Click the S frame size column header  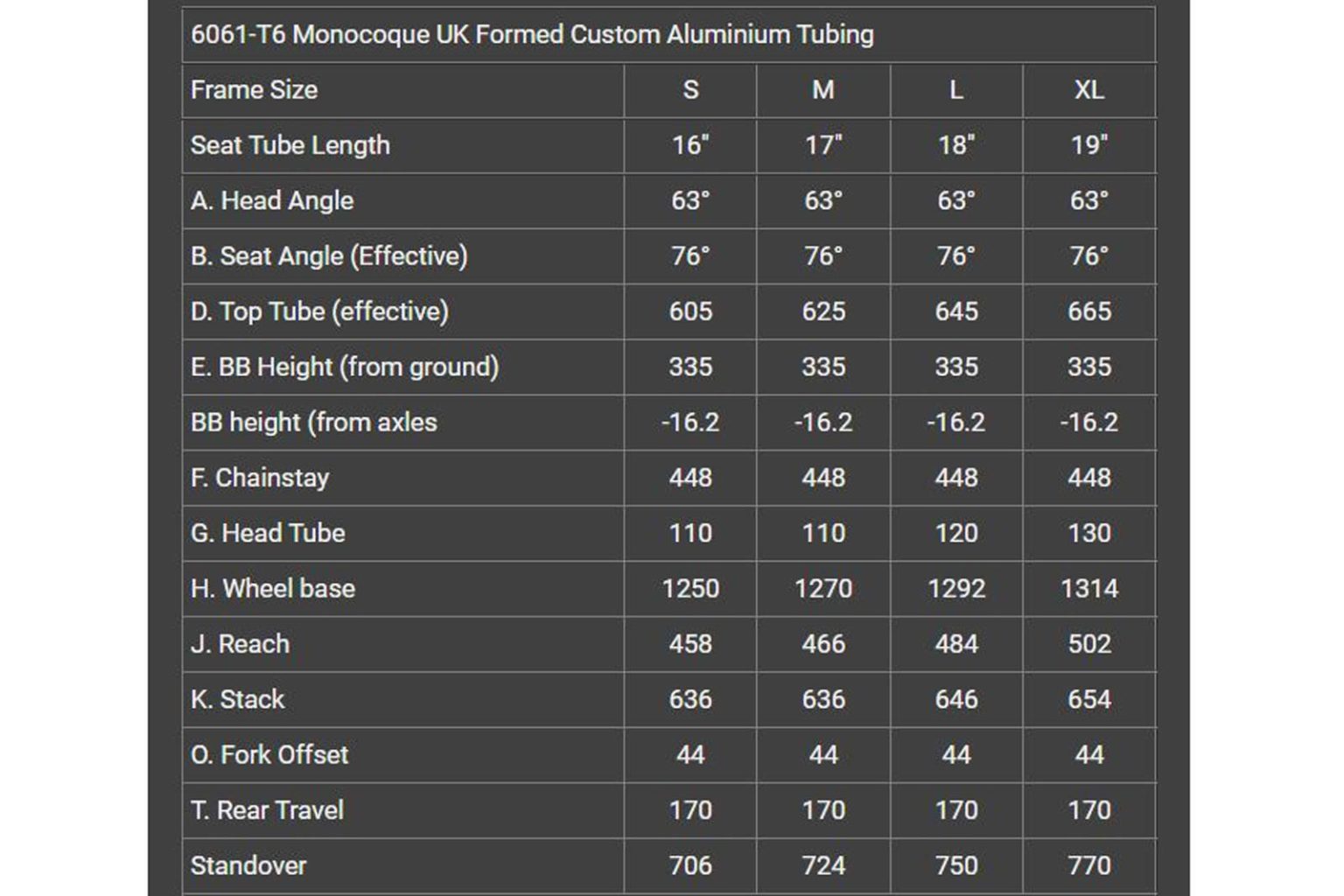tap(690, 90)
